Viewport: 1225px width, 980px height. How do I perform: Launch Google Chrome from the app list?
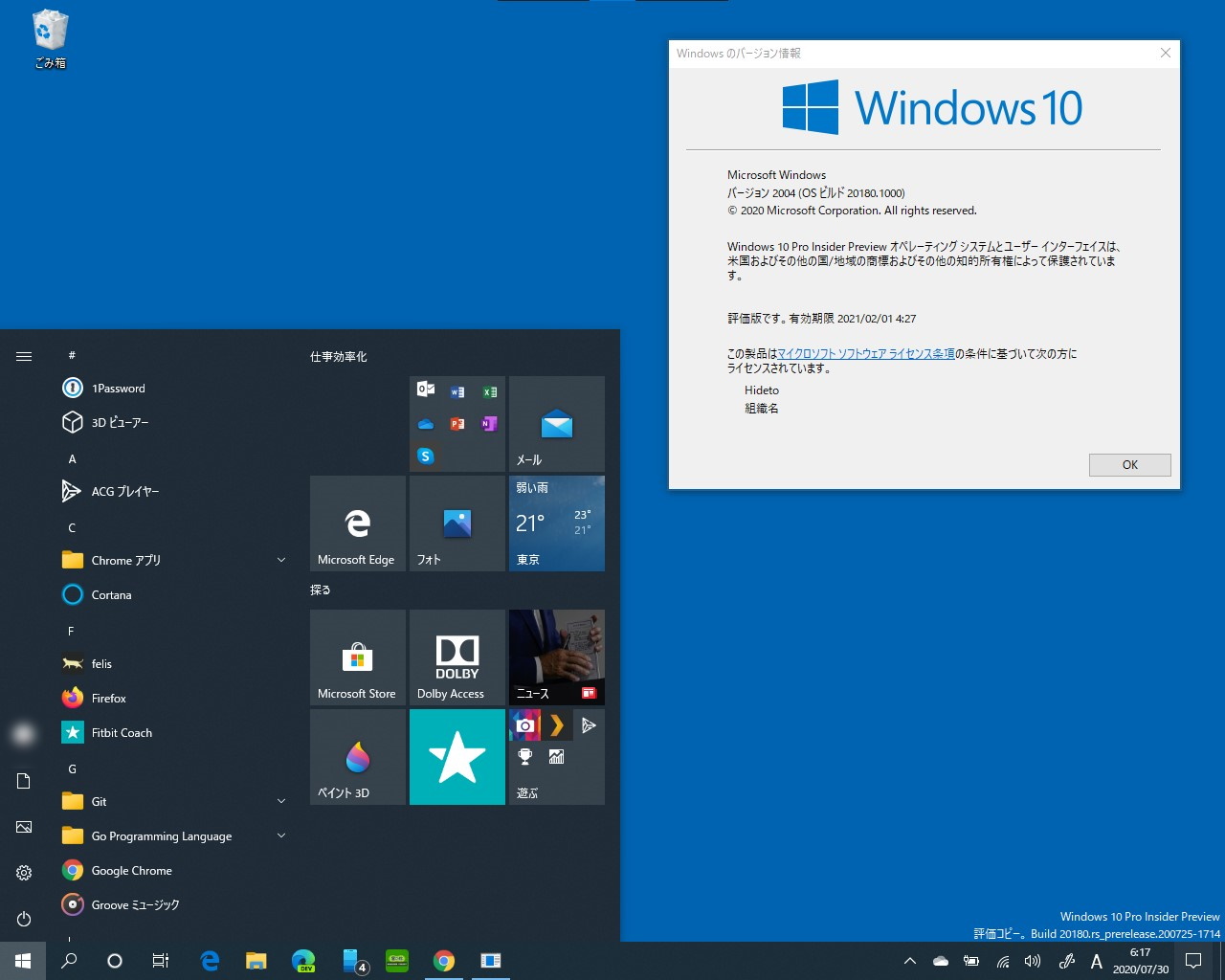point(131,870)
